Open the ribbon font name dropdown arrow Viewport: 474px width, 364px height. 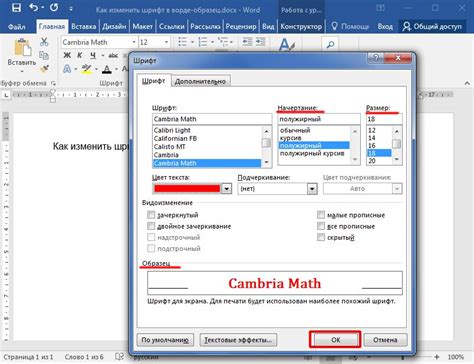(134, 42)
